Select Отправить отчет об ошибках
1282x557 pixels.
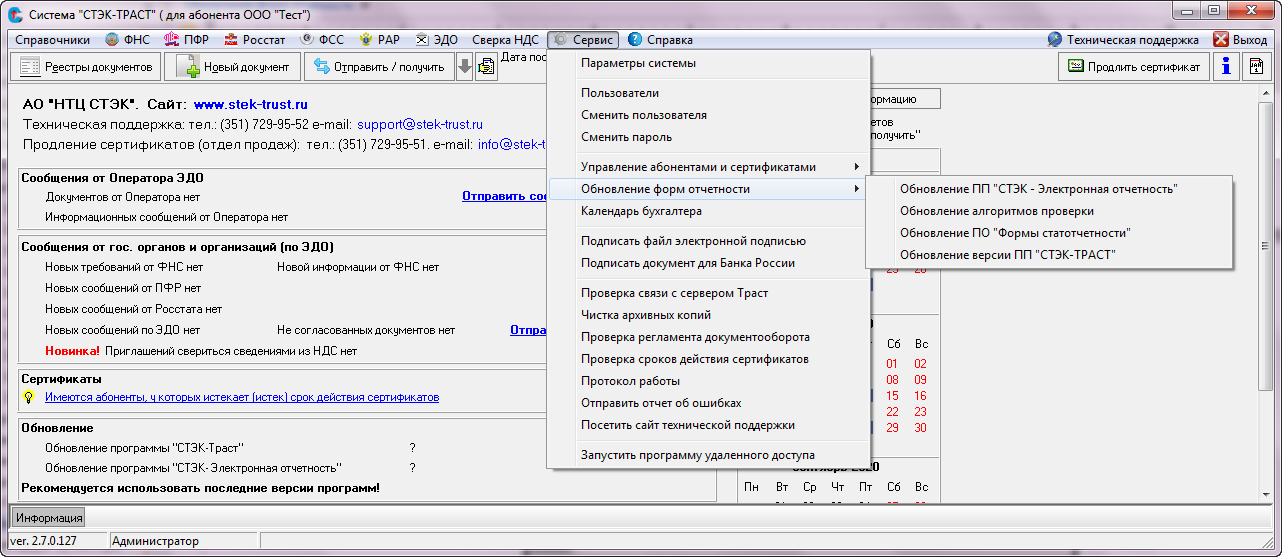[710, 403]
